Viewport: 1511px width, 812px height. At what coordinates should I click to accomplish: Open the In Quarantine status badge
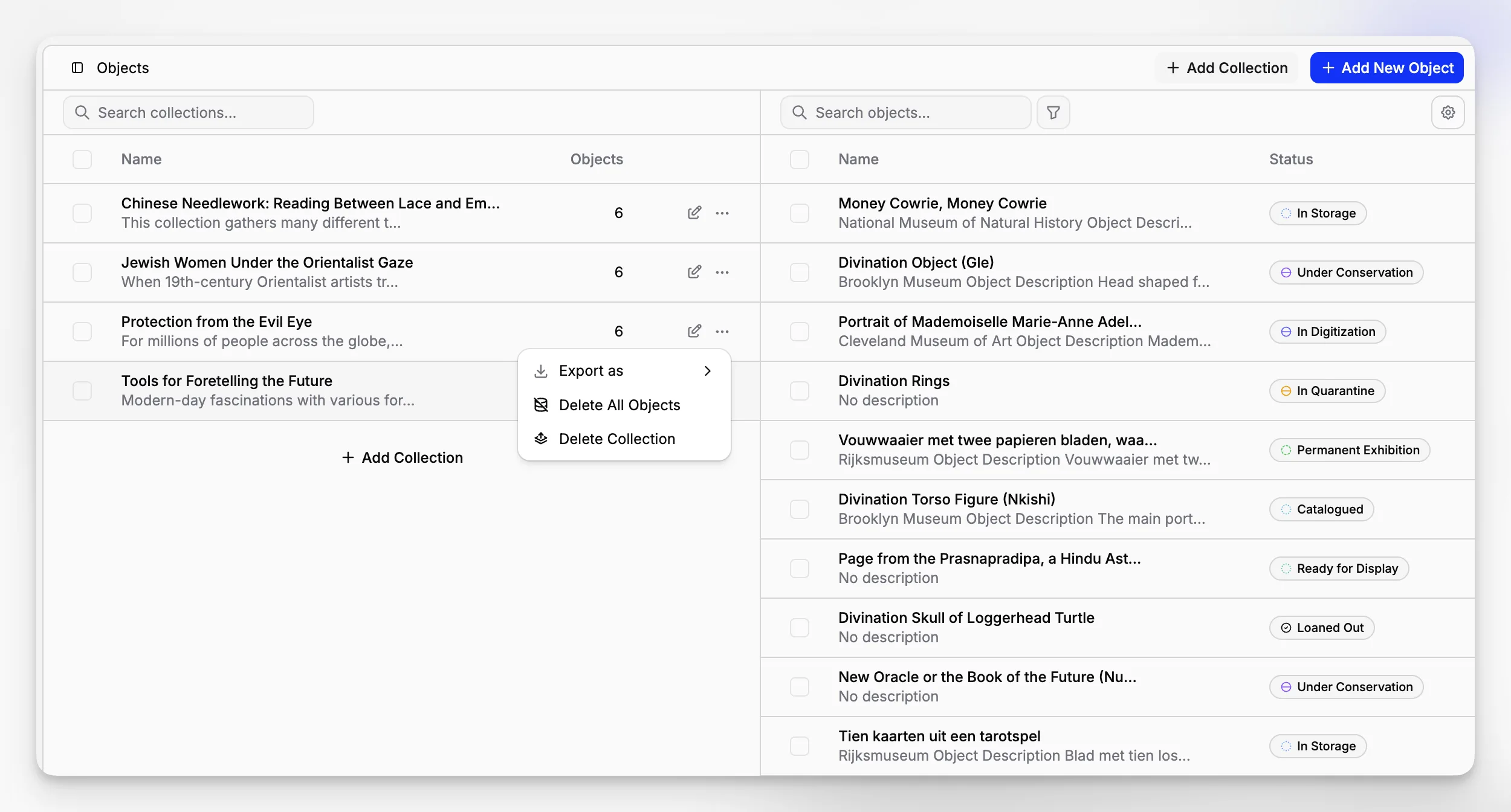tap(1327, 391)
